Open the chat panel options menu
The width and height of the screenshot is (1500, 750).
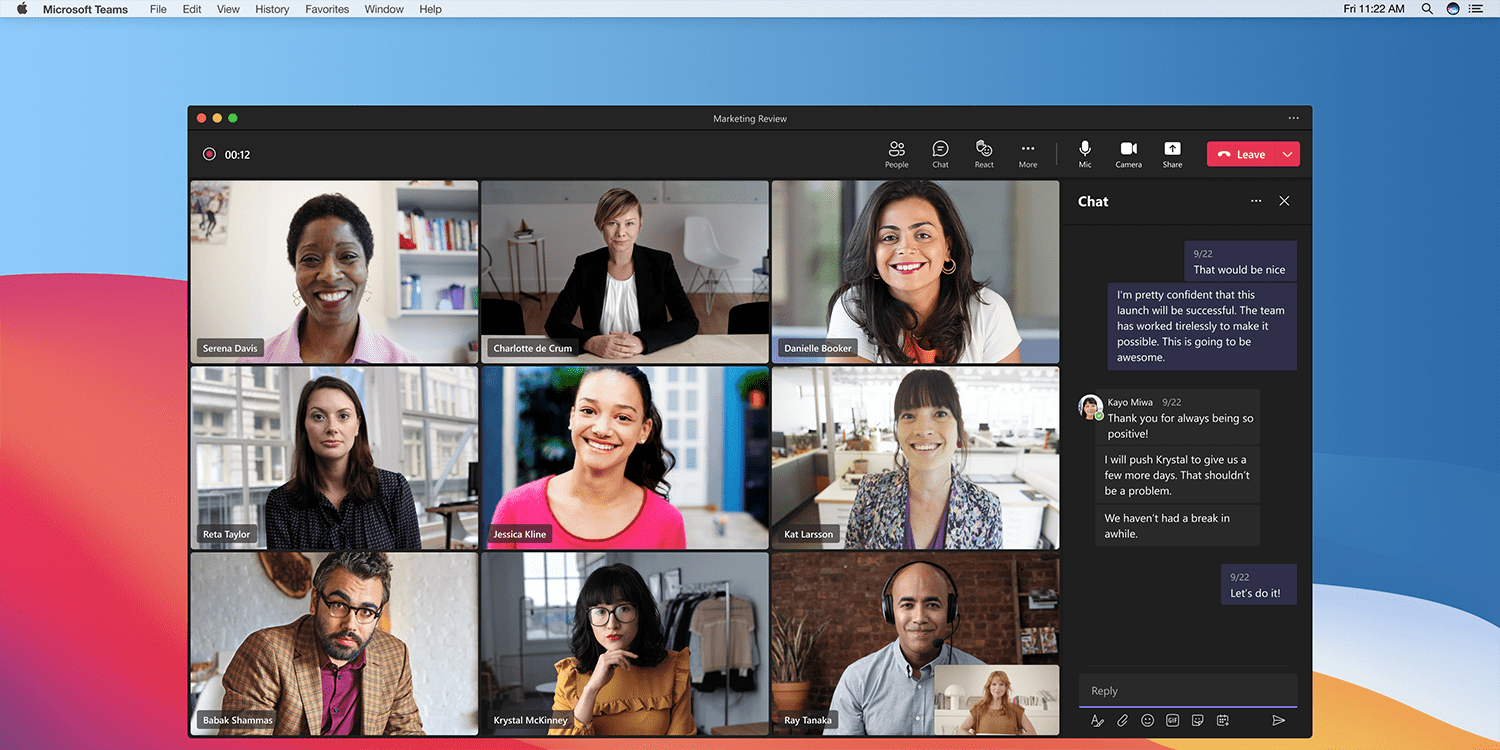point(1256,200)
